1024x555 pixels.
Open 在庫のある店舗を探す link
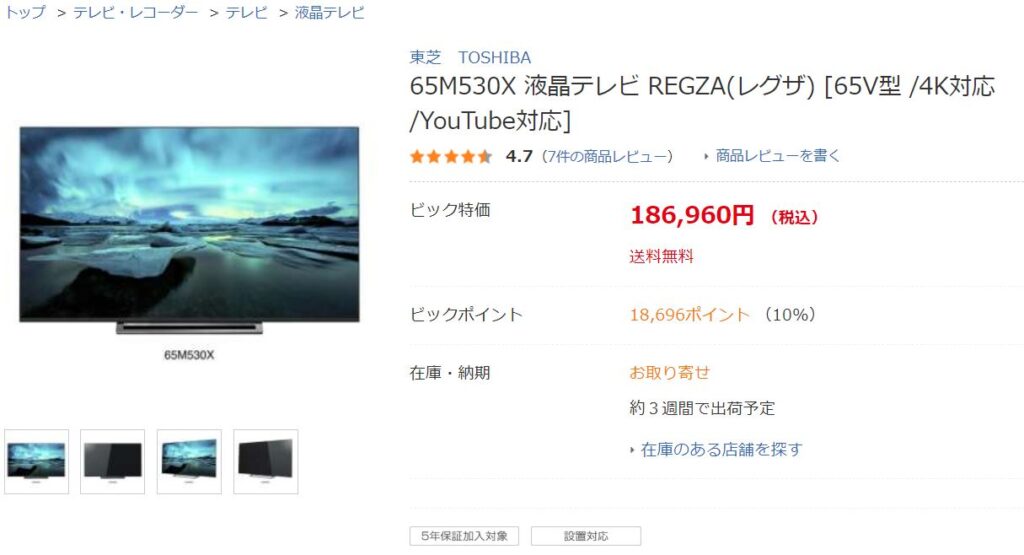pyautogui.click(x=722, y=449)
